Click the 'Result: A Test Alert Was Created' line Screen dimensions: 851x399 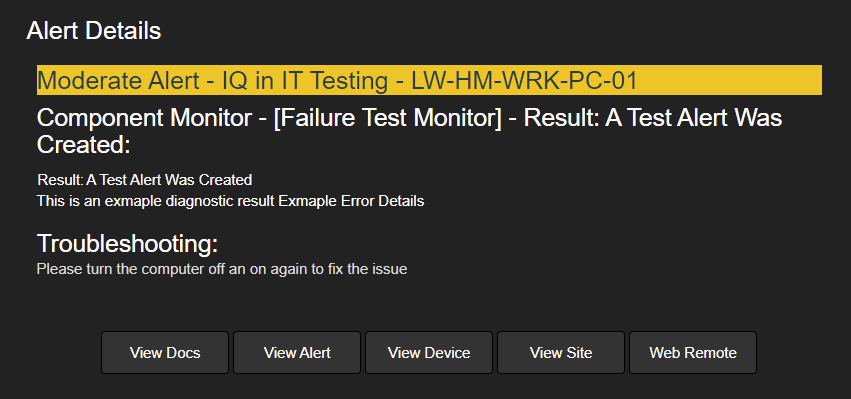click(x=144, y=180)
